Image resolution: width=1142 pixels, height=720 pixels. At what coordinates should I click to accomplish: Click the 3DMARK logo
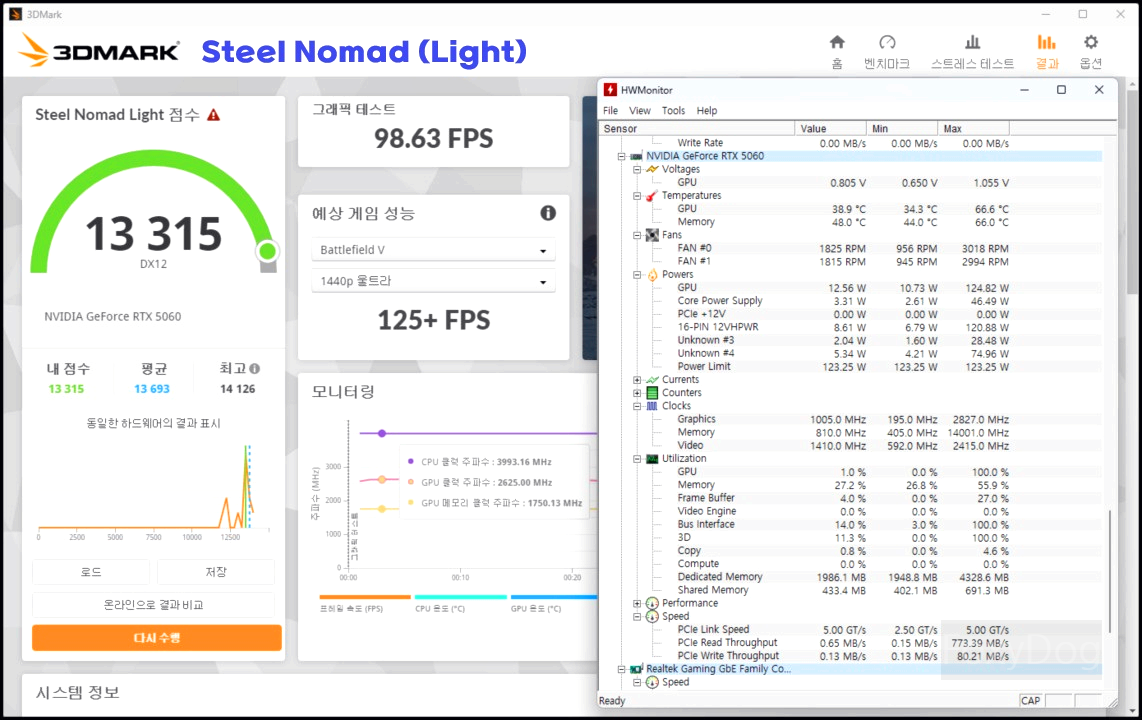tap(98, 51)
